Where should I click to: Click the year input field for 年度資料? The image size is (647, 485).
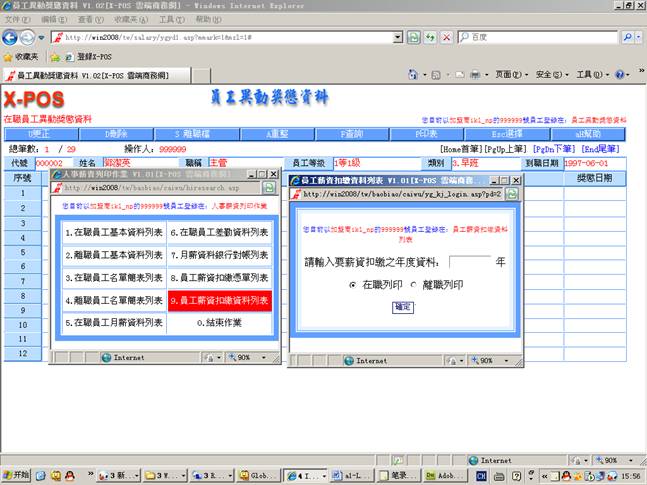click(470, 262)
